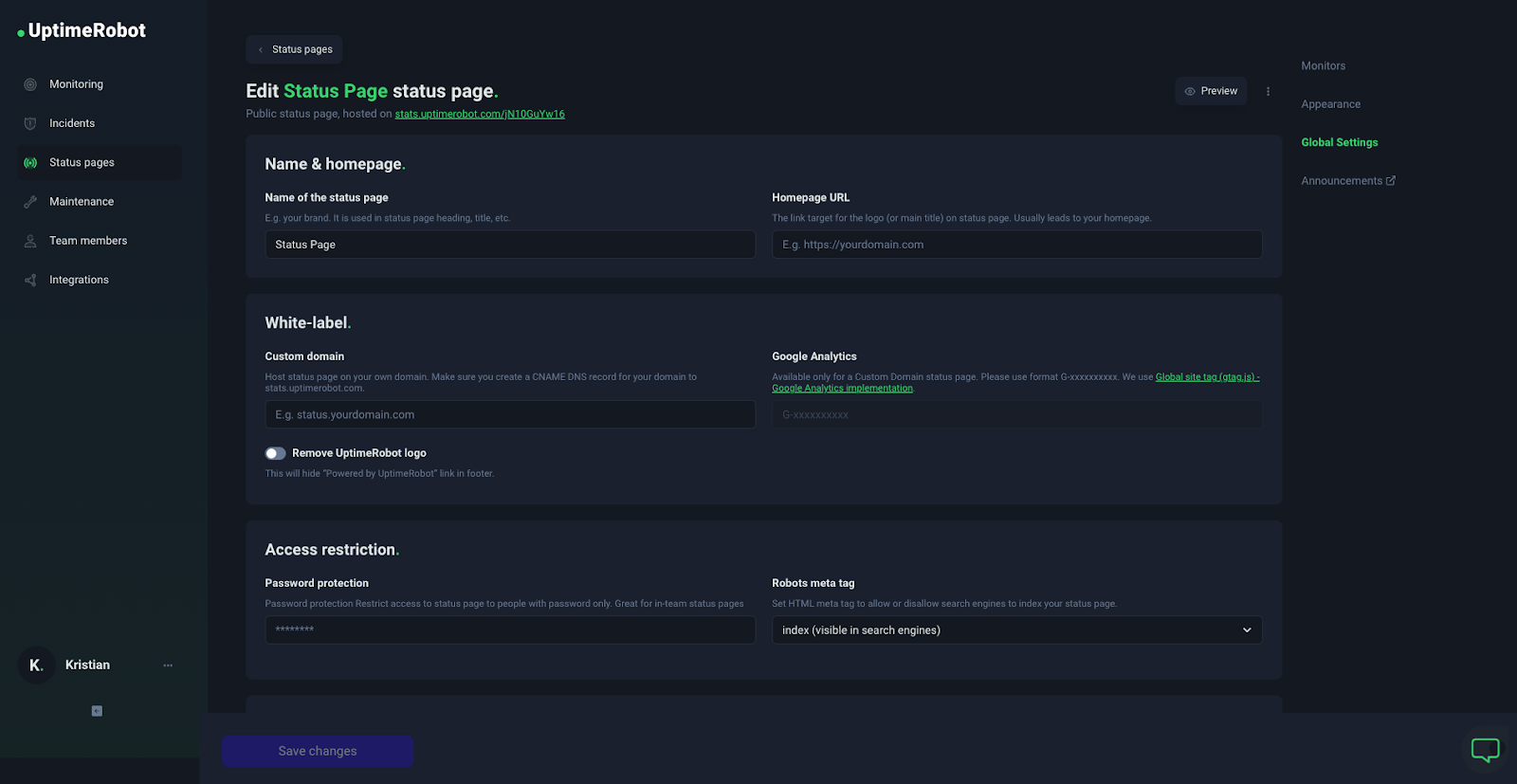The width and height of the screenshot is (1517, 784).
Task: Click the Incidents shield icon
Action: 30,123
